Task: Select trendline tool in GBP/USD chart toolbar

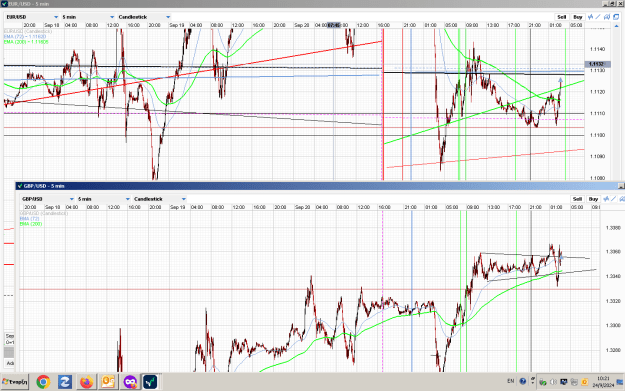Action: pyautogui.click(x=614, y=198)
